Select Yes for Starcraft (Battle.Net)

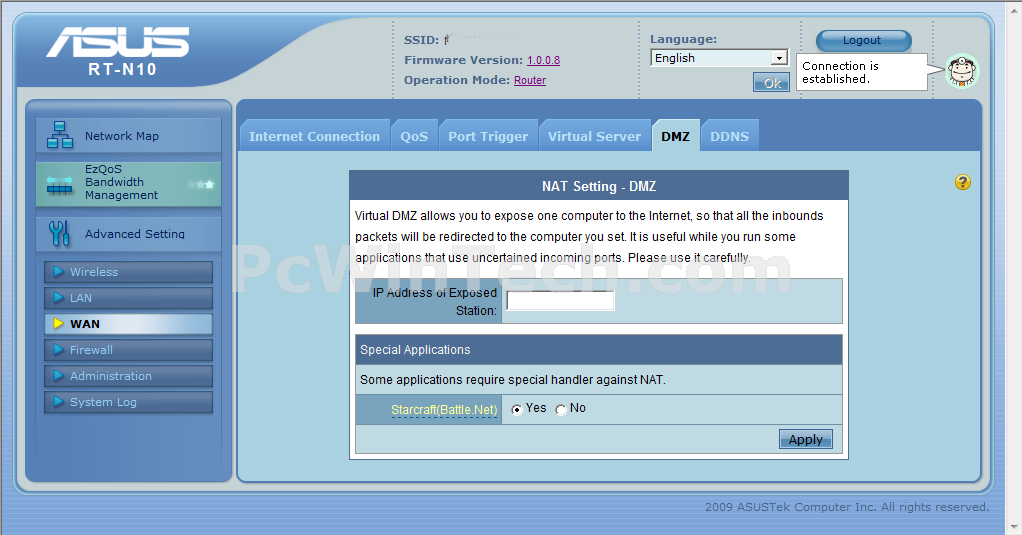tap(517, 409)
